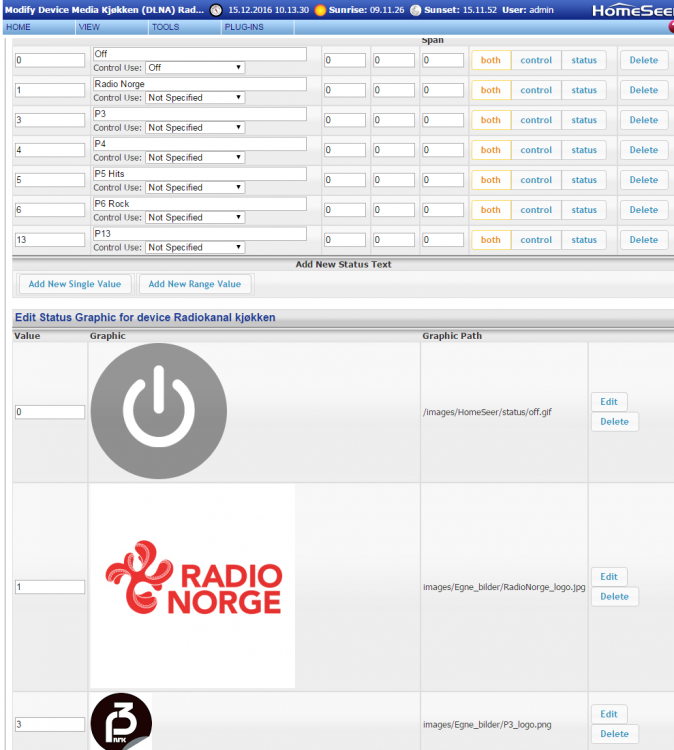Set P3 row to 'status' mode

584,120
